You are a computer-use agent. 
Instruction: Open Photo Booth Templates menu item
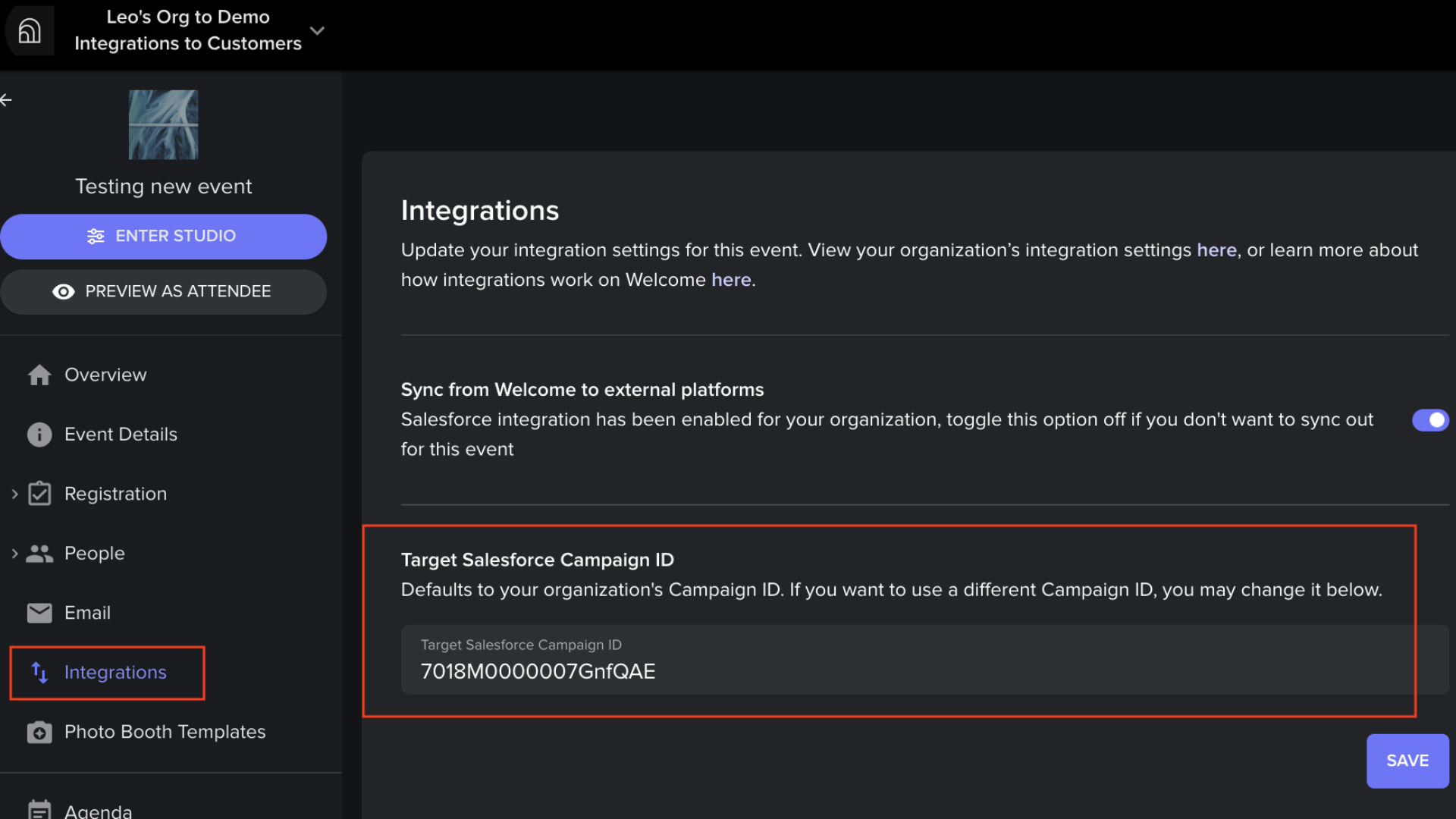coord(165,733)
